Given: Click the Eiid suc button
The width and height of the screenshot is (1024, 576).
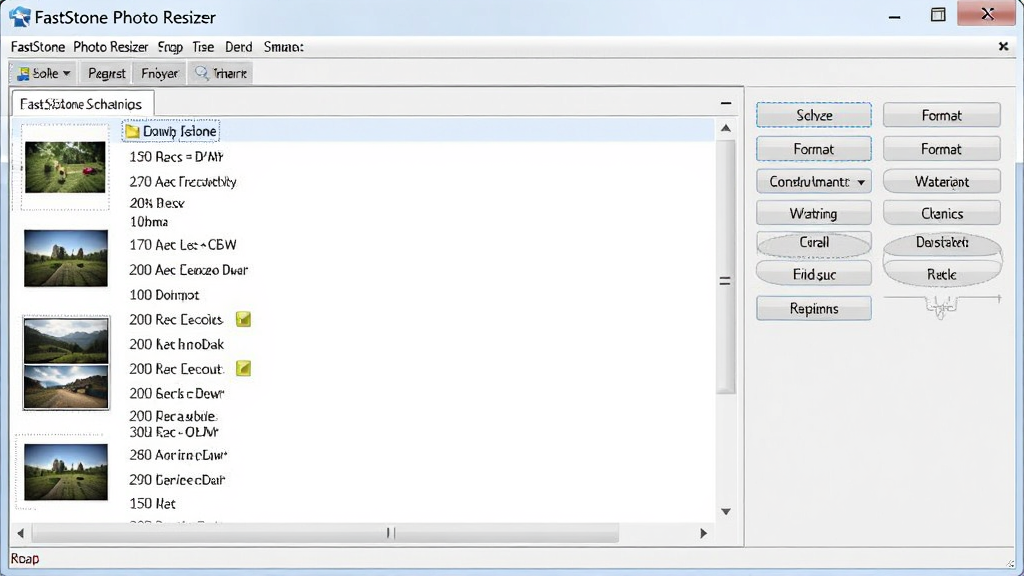Looking at the screenshot, I should [814, 274].
